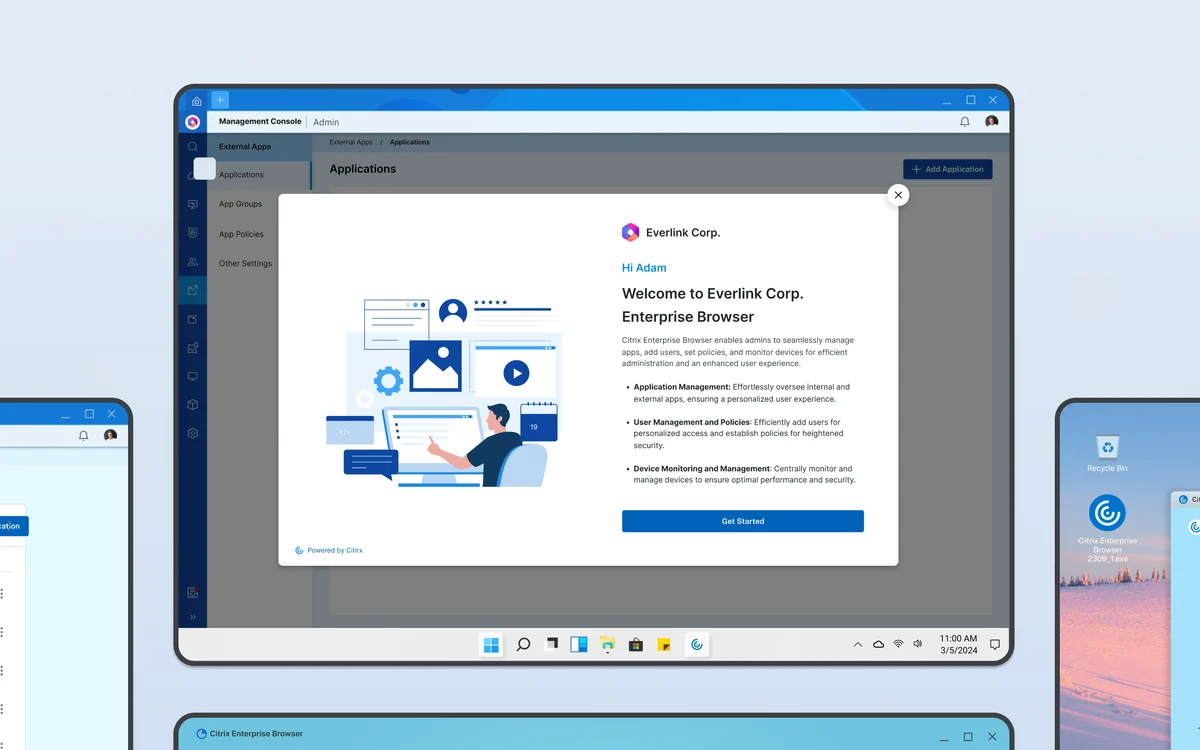Maximize the left partial window
This screenshot has width=1200, height=750.
click(x=89, y=414)
